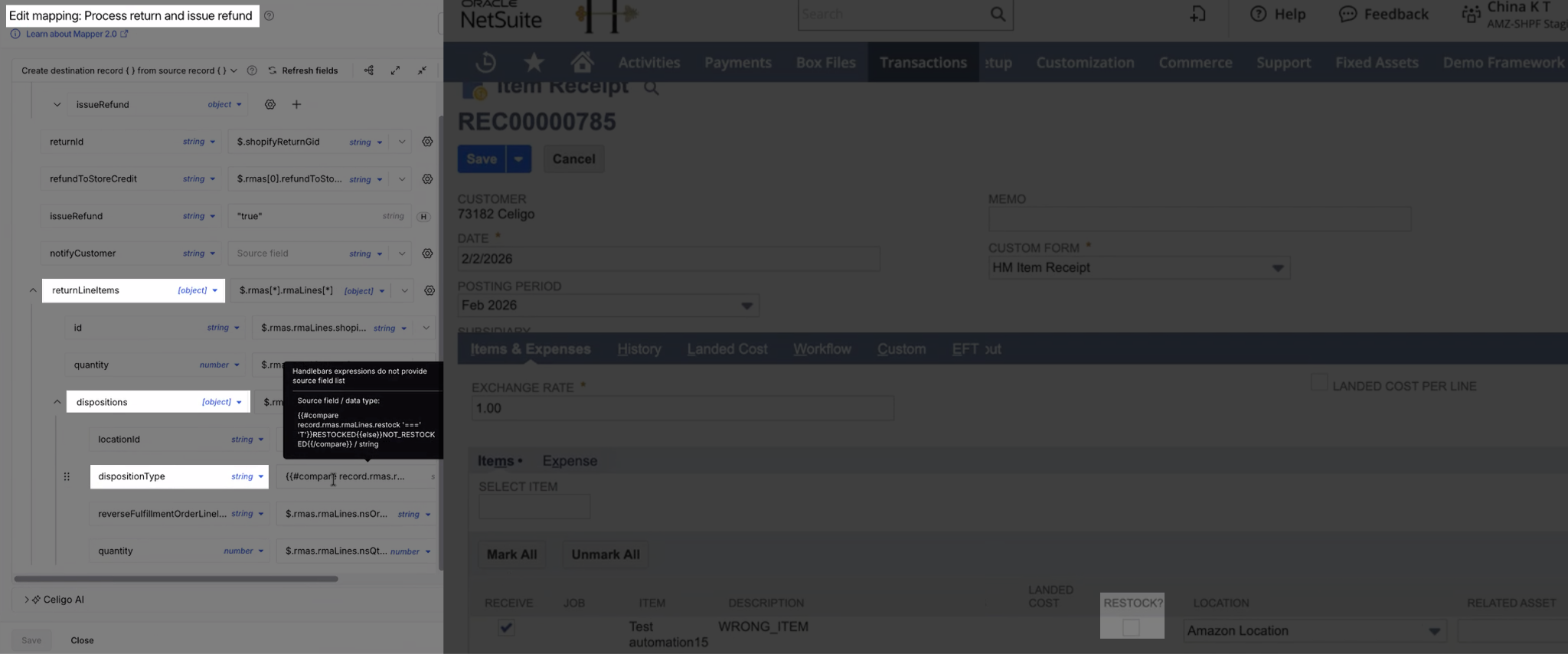Open NetSuite Shortcuts star icon
The image size is (1568, 654).
(x=534, y=62)
